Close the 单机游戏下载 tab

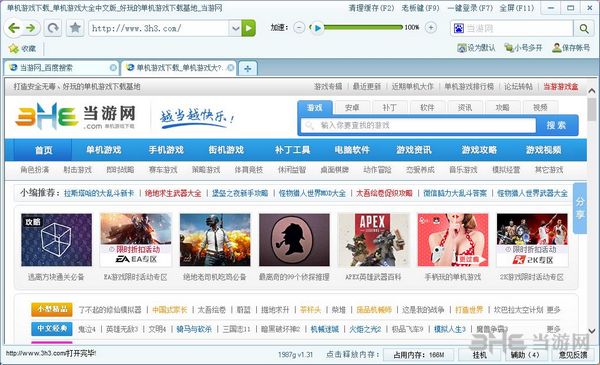230,68
